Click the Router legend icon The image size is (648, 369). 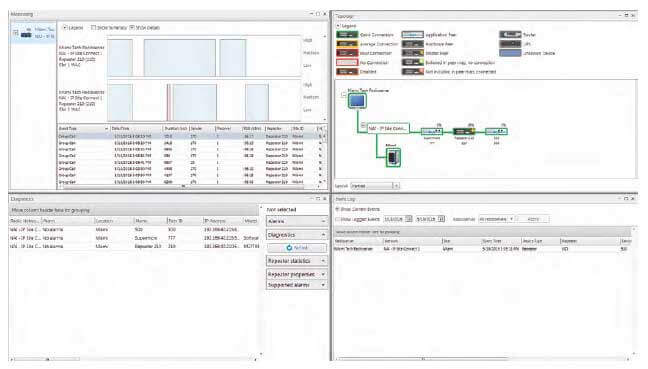510,35
